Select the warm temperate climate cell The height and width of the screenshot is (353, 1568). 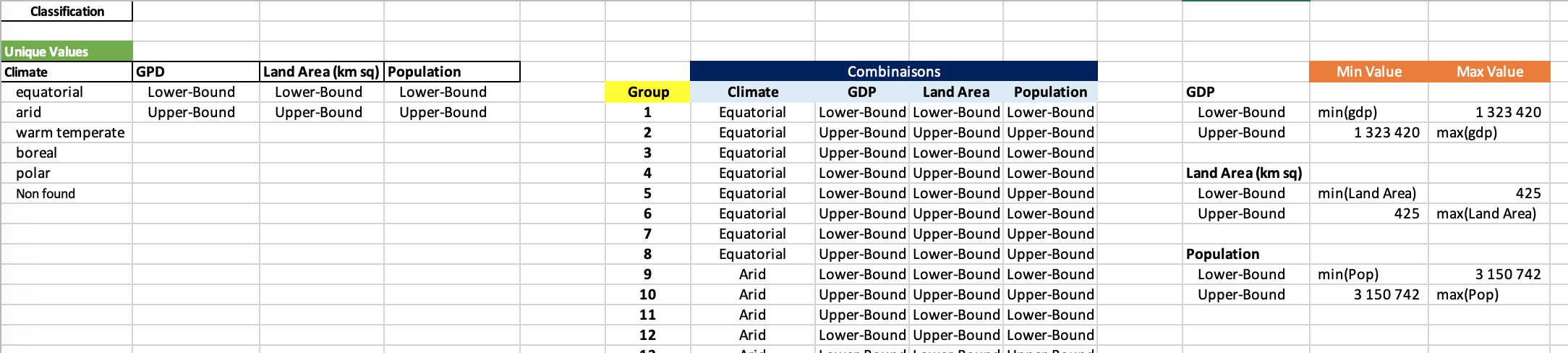69,132
